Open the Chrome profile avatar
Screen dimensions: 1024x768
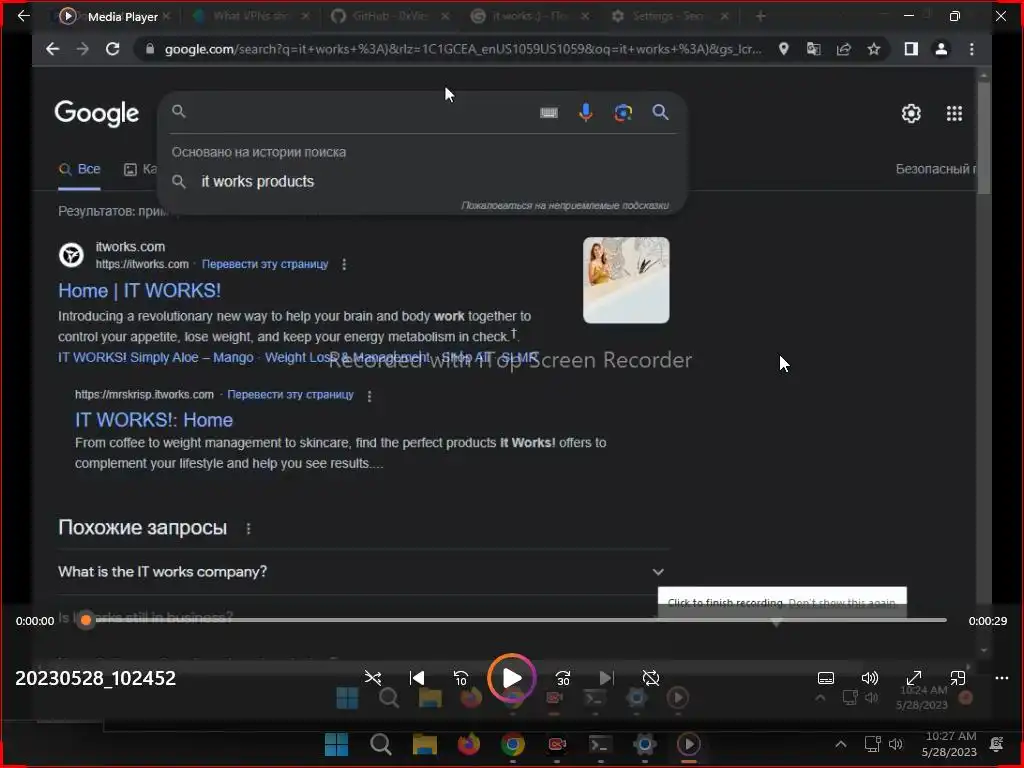941,49
